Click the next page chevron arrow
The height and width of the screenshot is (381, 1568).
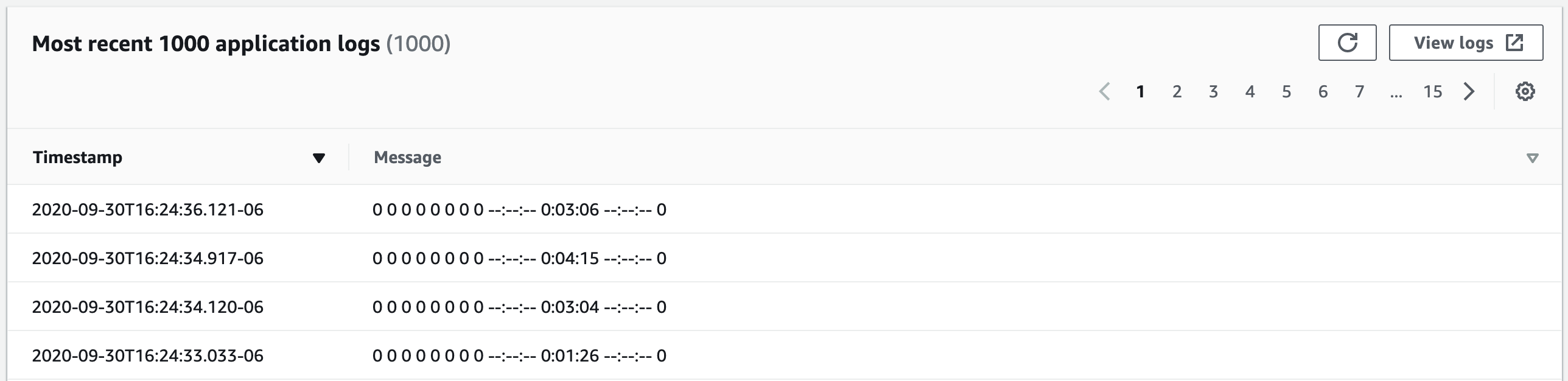click(1469, 91)
